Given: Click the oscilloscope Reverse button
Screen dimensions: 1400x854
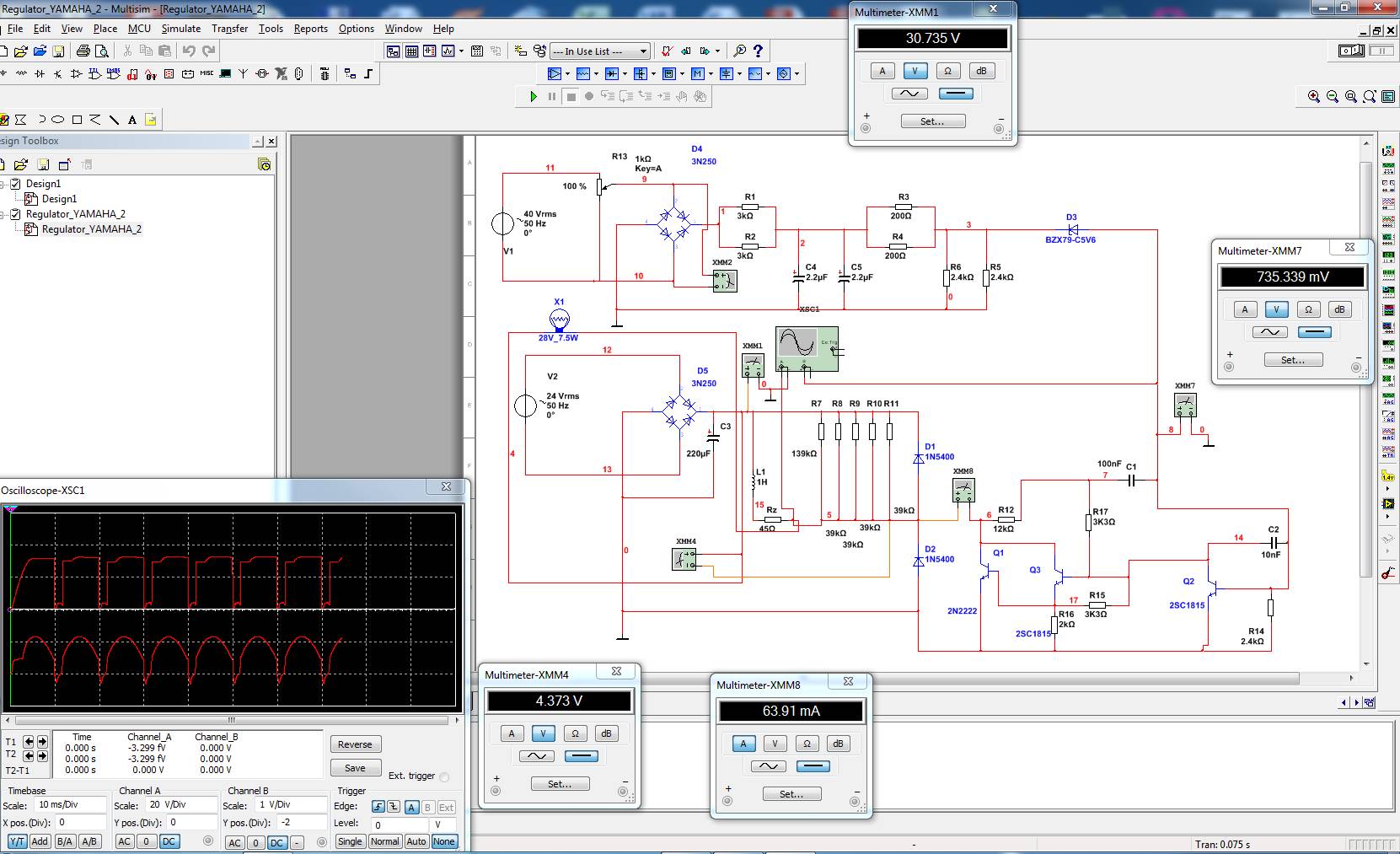Looking at the screenshot, I should [x=355, y=744].
